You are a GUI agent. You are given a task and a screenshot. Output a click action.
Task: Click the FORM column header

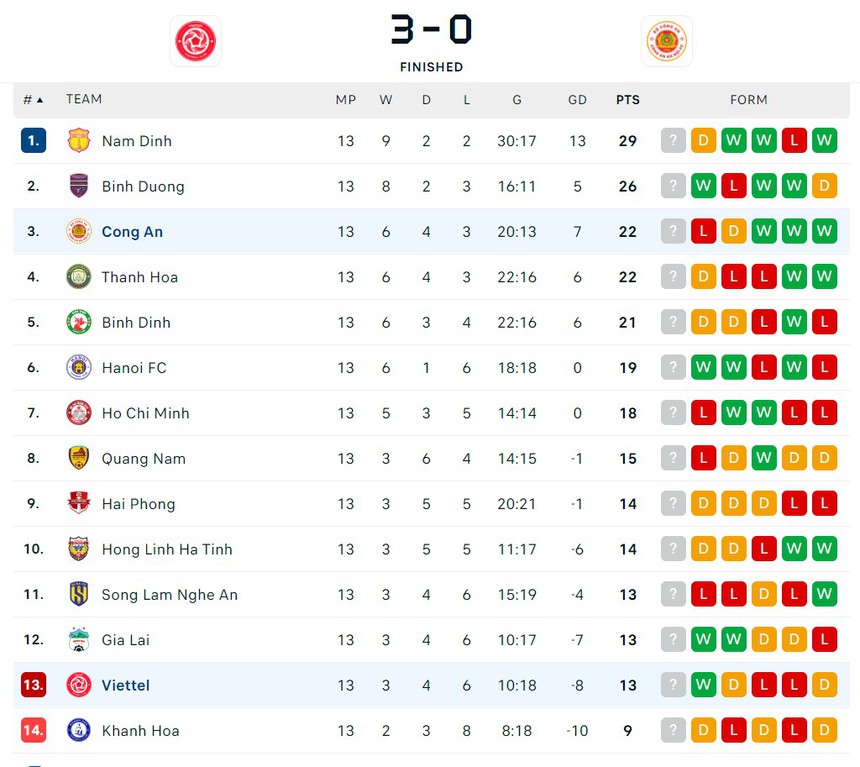[749, 100]
